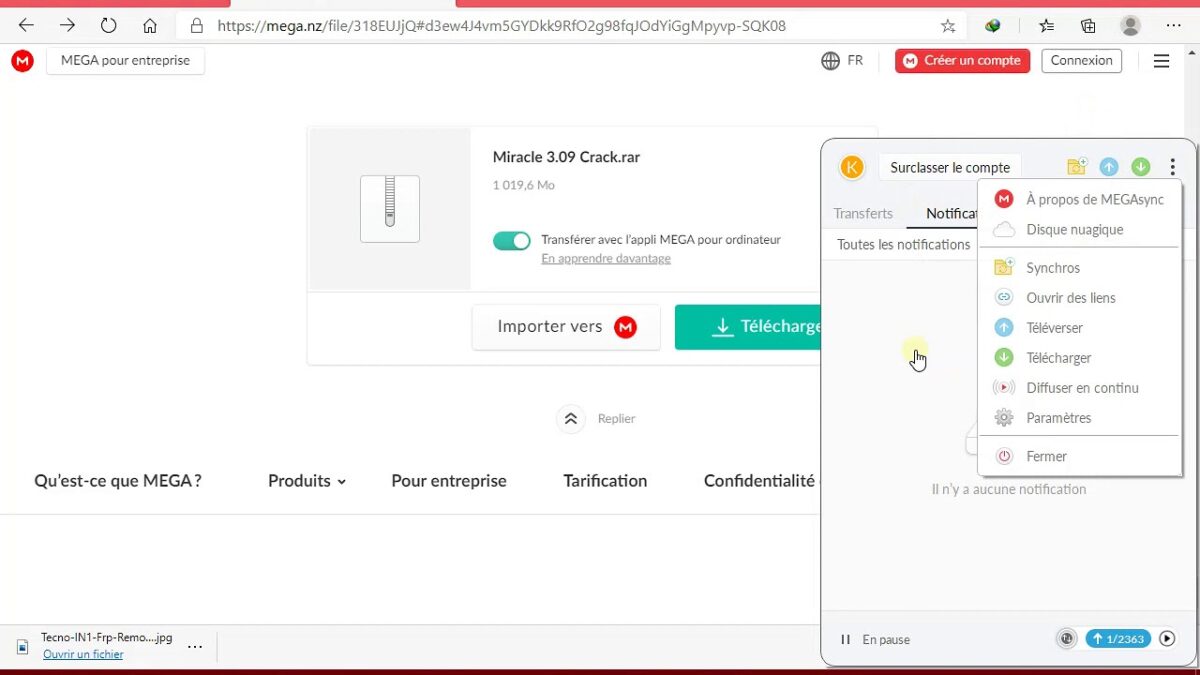
Task: Click the blue upload arrow icon in MEGAsync header
Action: tap(1108, 167)
